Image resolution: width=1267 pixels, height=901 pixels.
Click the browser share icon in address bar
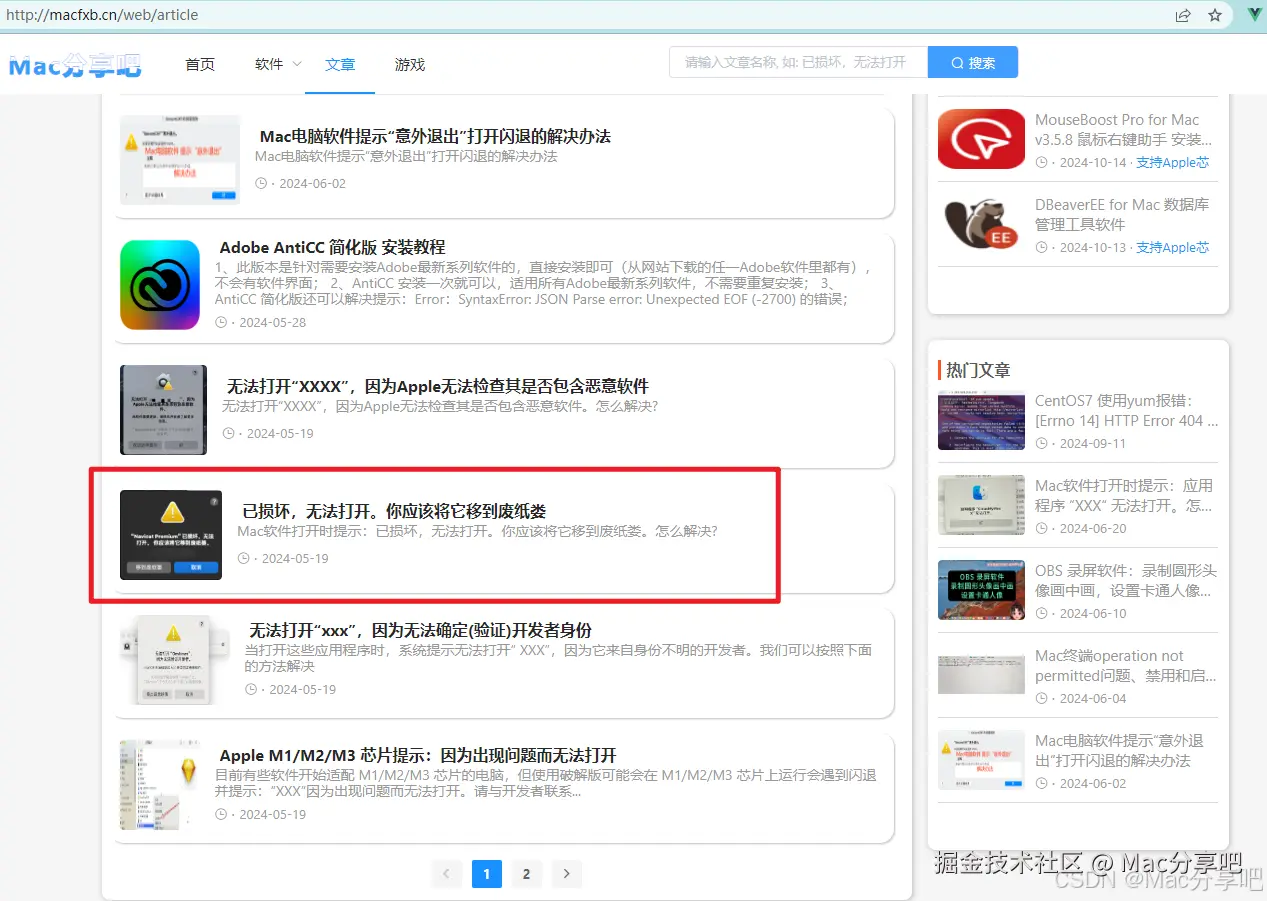pyautogui.click(x=1183, y=15)
